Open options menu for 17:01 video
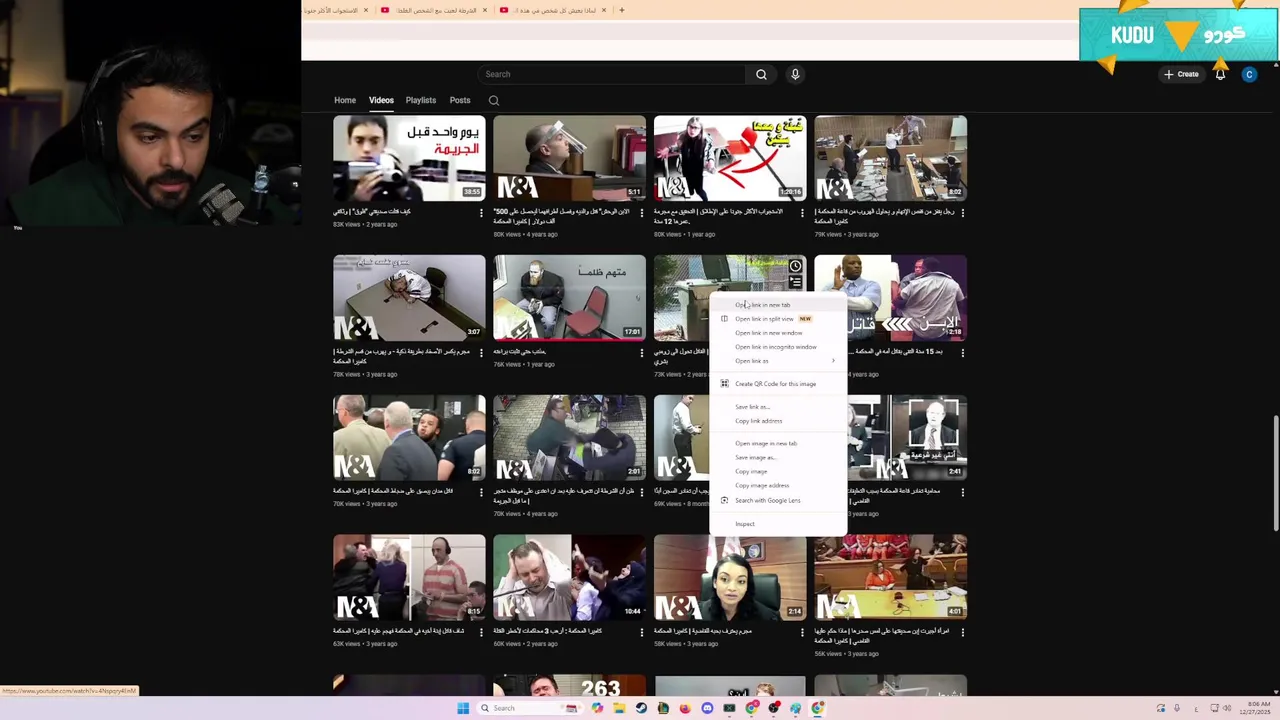Screen dimensions: 1280x720 point(642,352)
